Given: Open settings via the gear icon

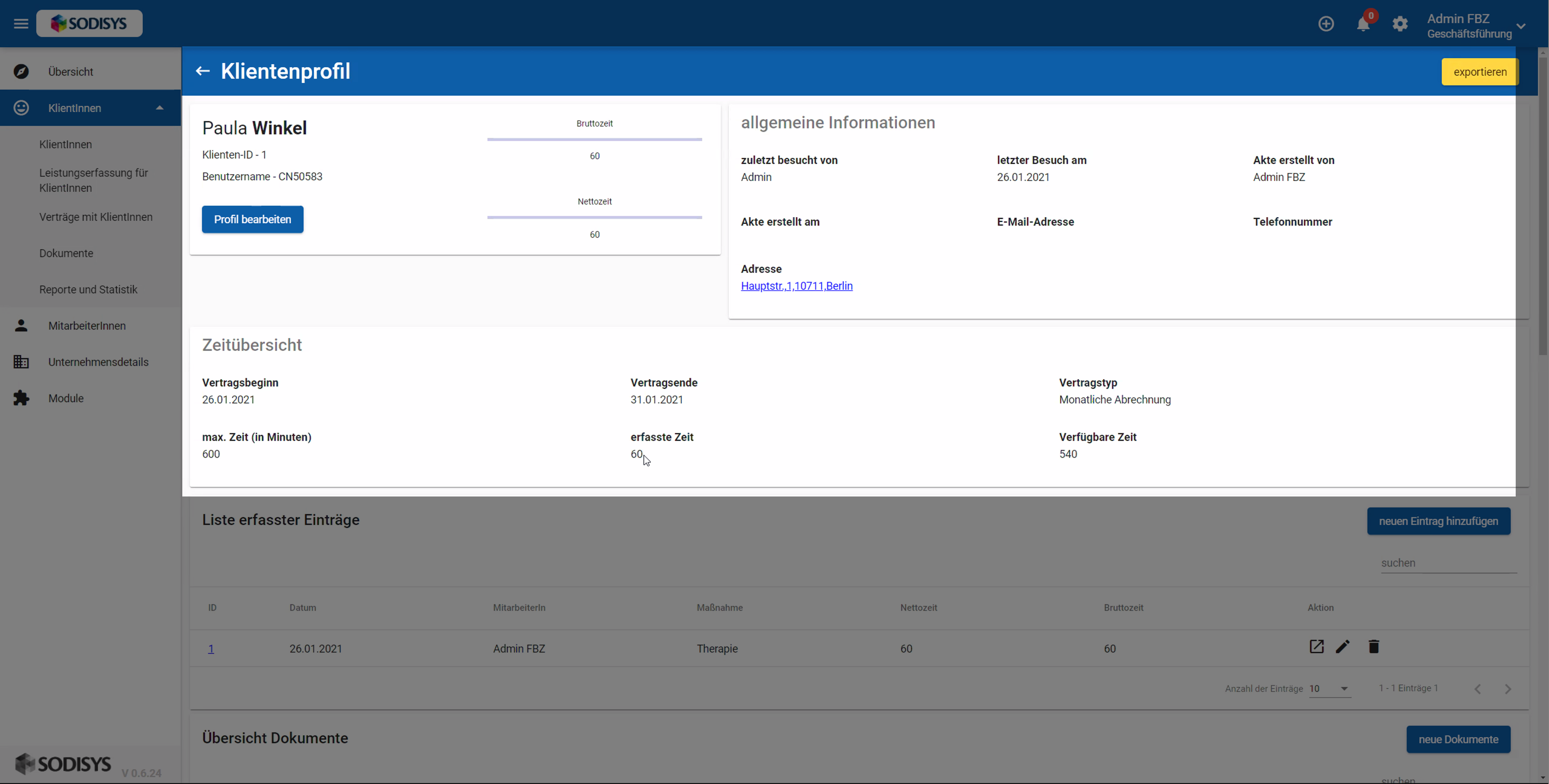Looking at the screenshot, I should click(1400, 24).
